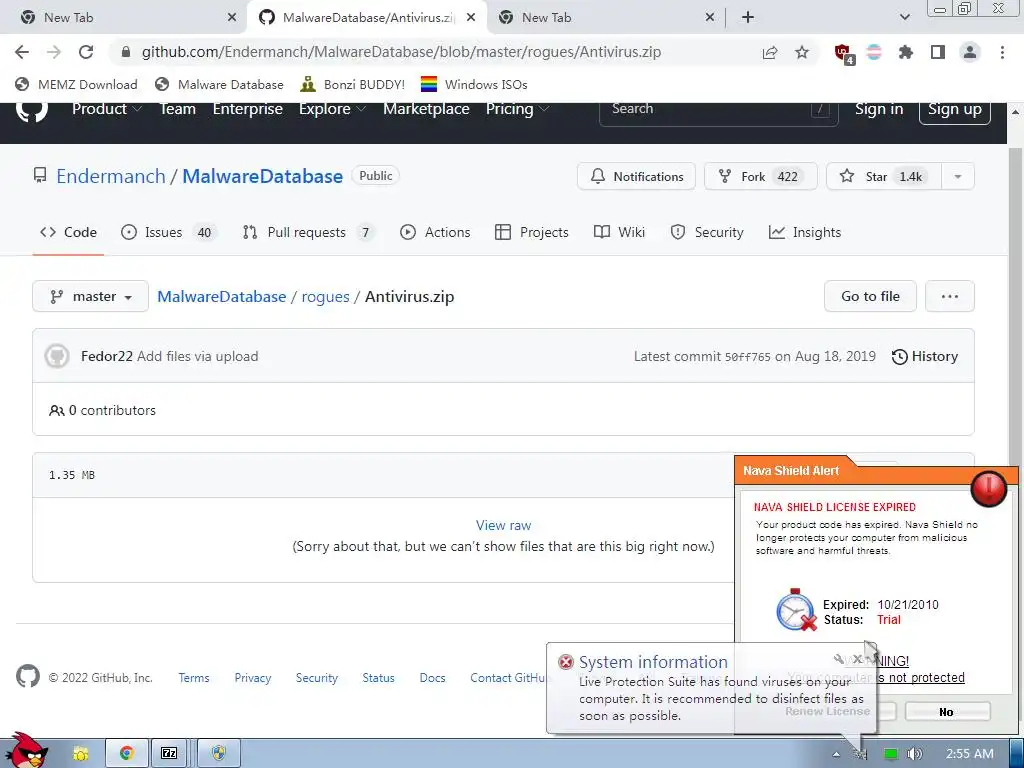1024x768 pixels.
Task: Open the Security tab
Action: point(707,232)
